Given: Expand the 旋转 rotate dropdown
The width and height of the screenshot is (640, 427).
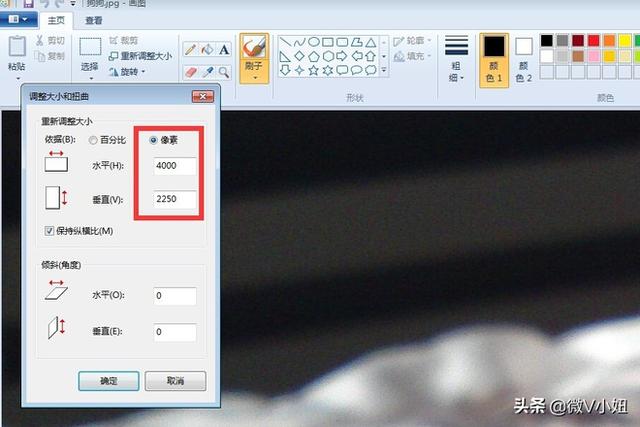Looking at the screenshot, I should pos(126,72).
